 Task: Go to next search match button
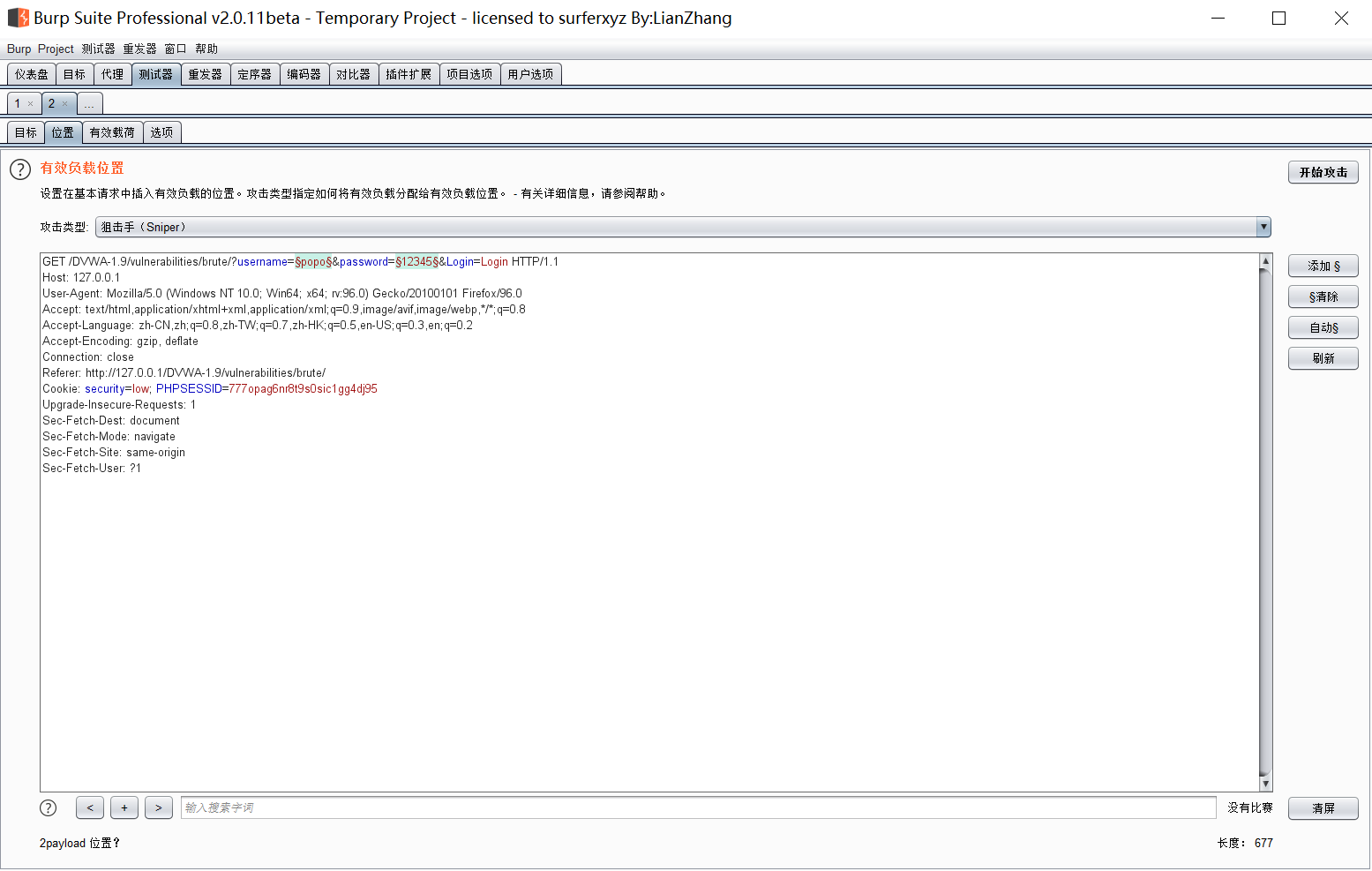pos(159,807)
